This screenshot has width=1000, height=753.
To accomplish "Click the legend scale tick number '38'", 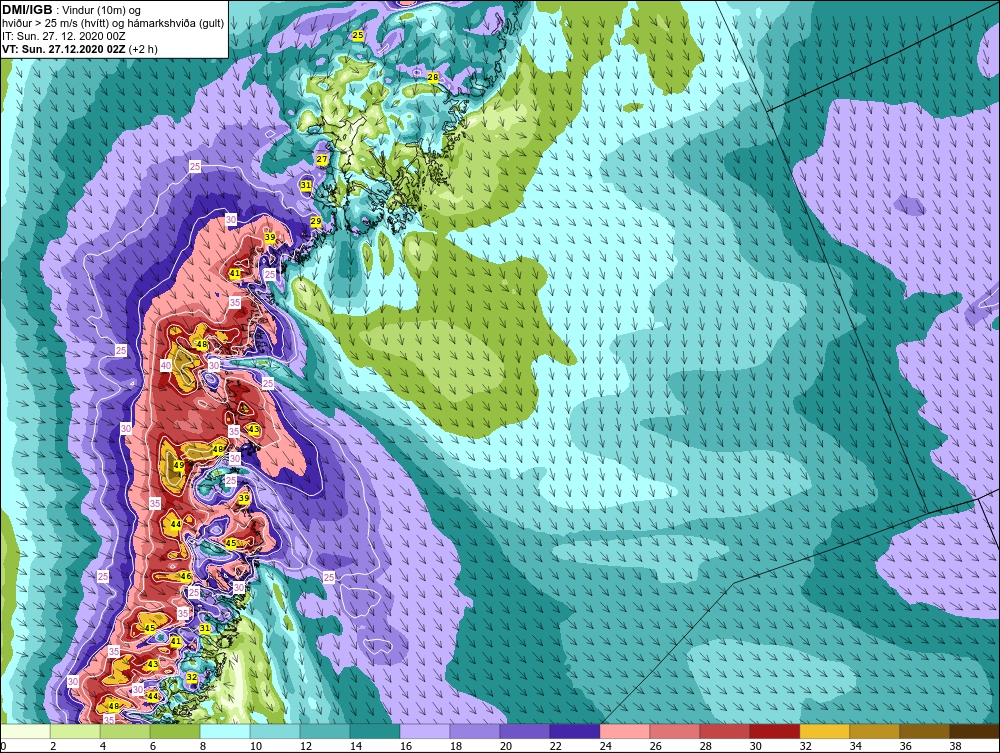I will point(955,746).
